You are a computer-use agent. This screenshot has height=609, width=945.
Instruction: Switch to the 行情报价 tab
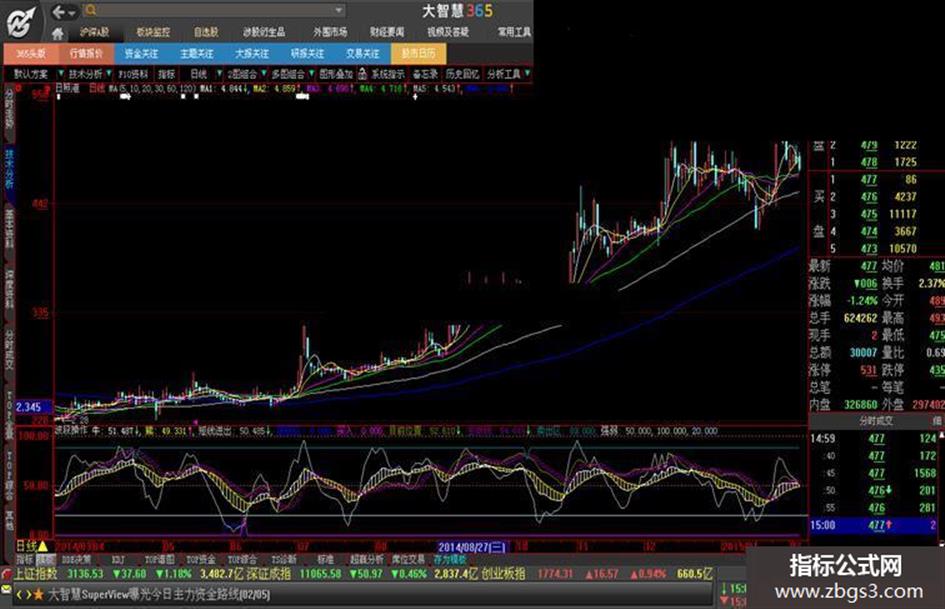click(x=86, y=54)
